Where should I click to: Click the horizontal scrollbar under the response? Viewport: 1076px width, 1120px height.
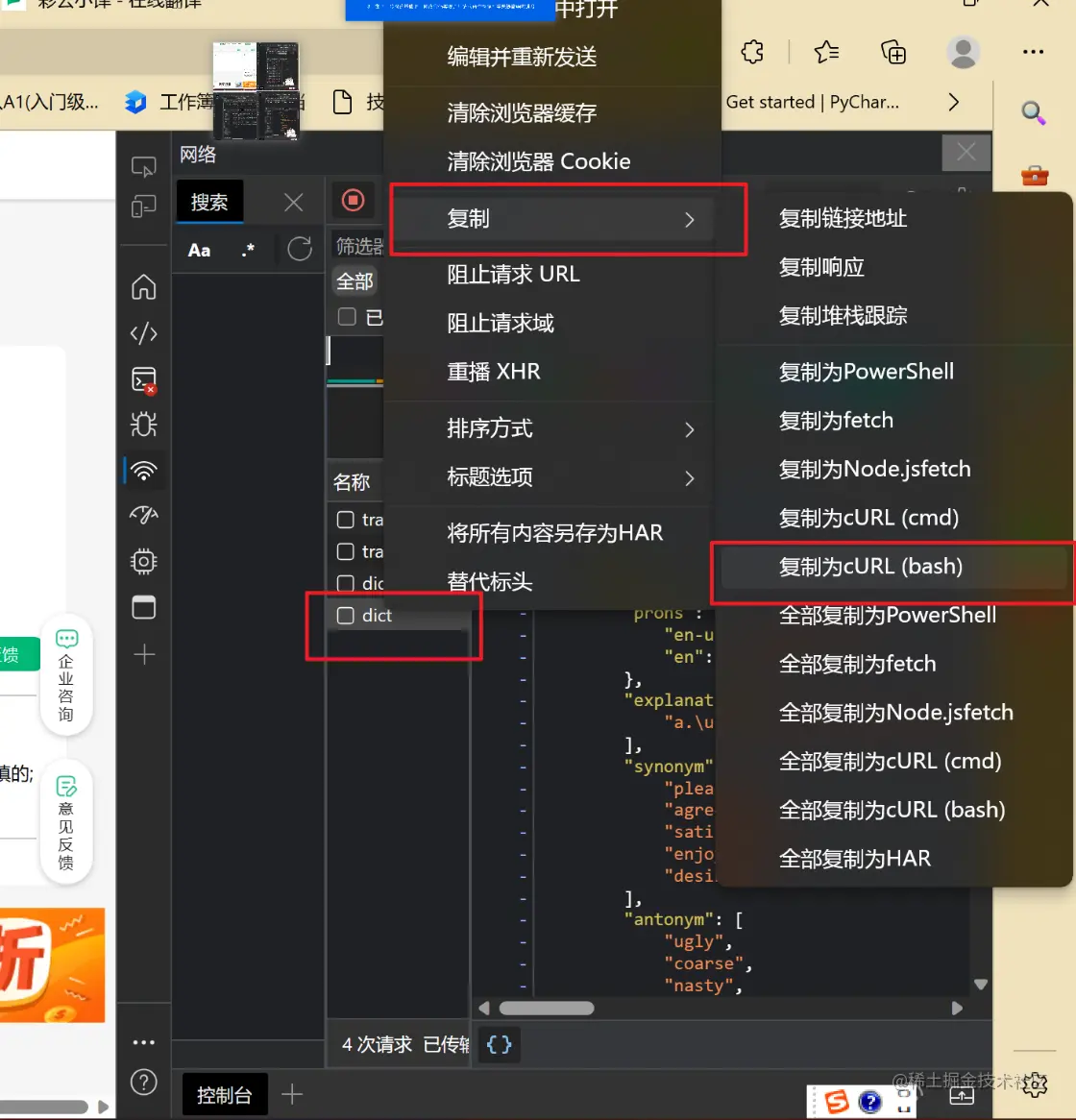click(548, 1008)
